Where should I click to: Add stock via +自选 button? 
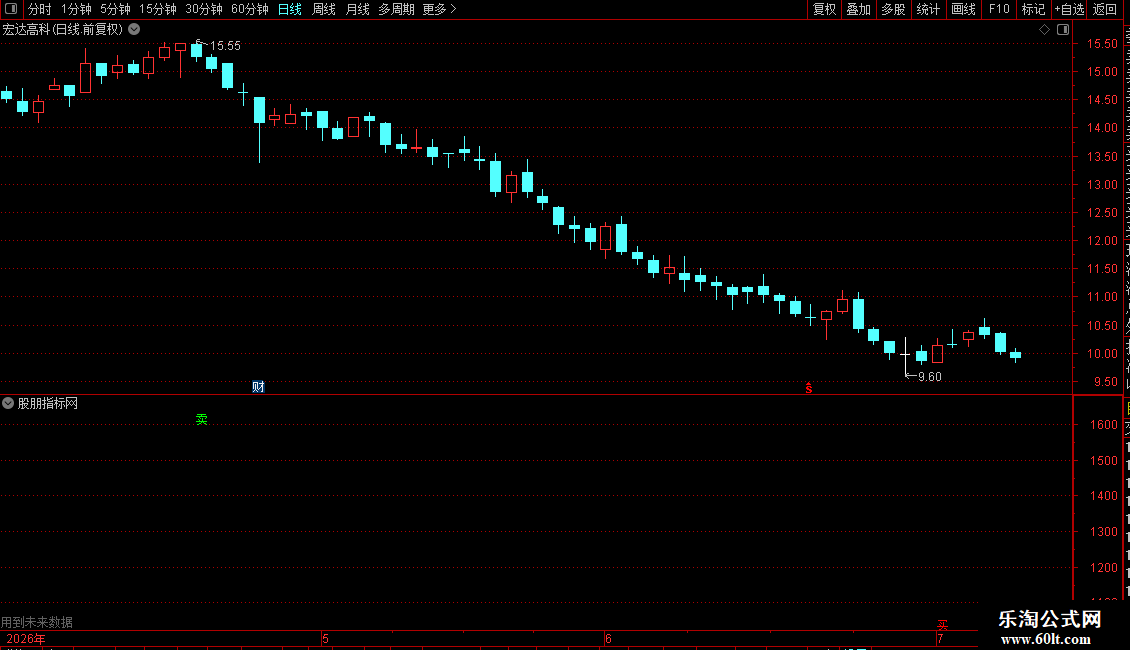tap(1069, 9)
